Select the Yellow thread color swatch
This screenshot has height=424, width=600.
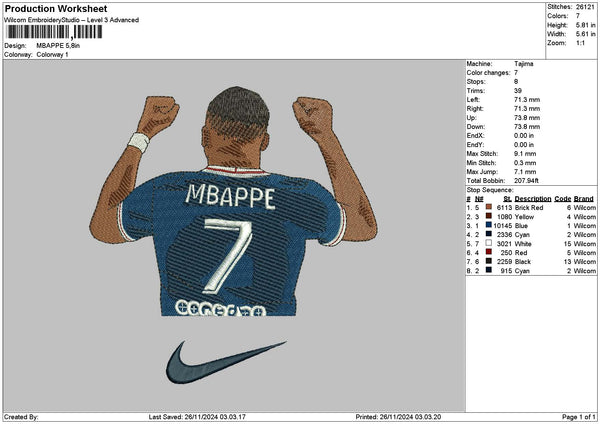[489, 217]
